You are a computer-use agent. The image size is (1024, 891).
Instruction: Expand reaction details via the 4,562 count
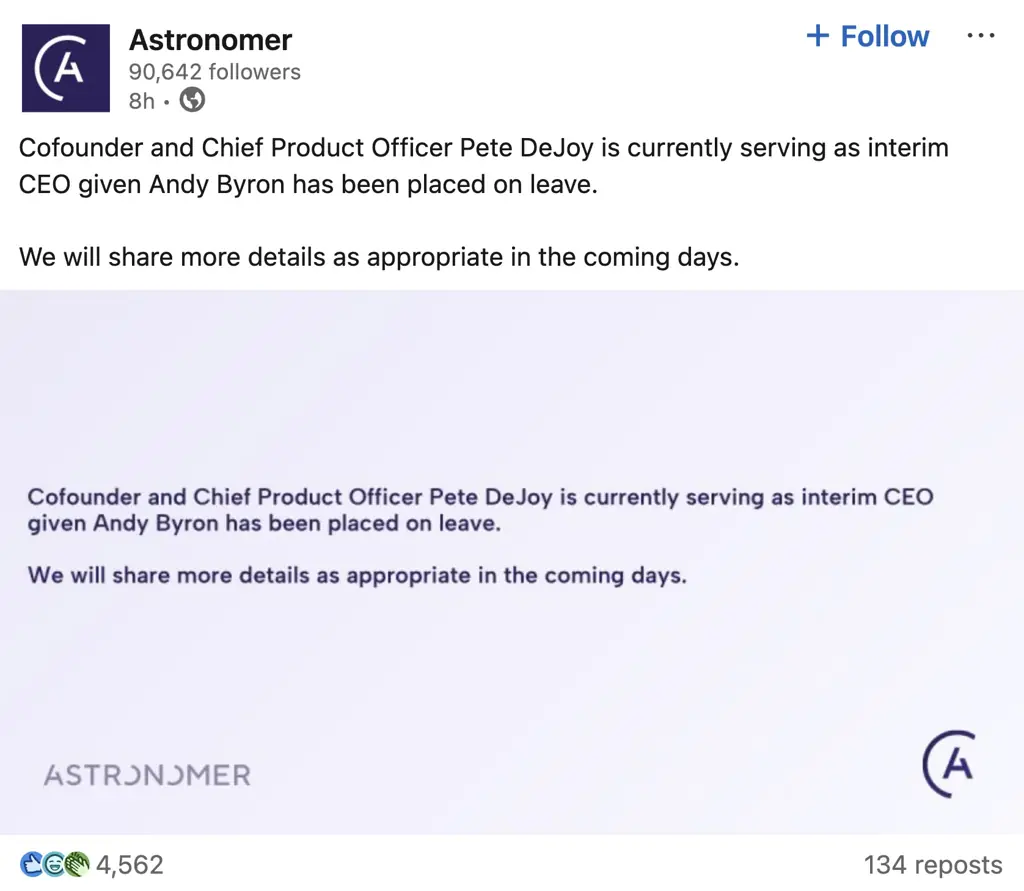pyautogui.click(x=128, y=864)
